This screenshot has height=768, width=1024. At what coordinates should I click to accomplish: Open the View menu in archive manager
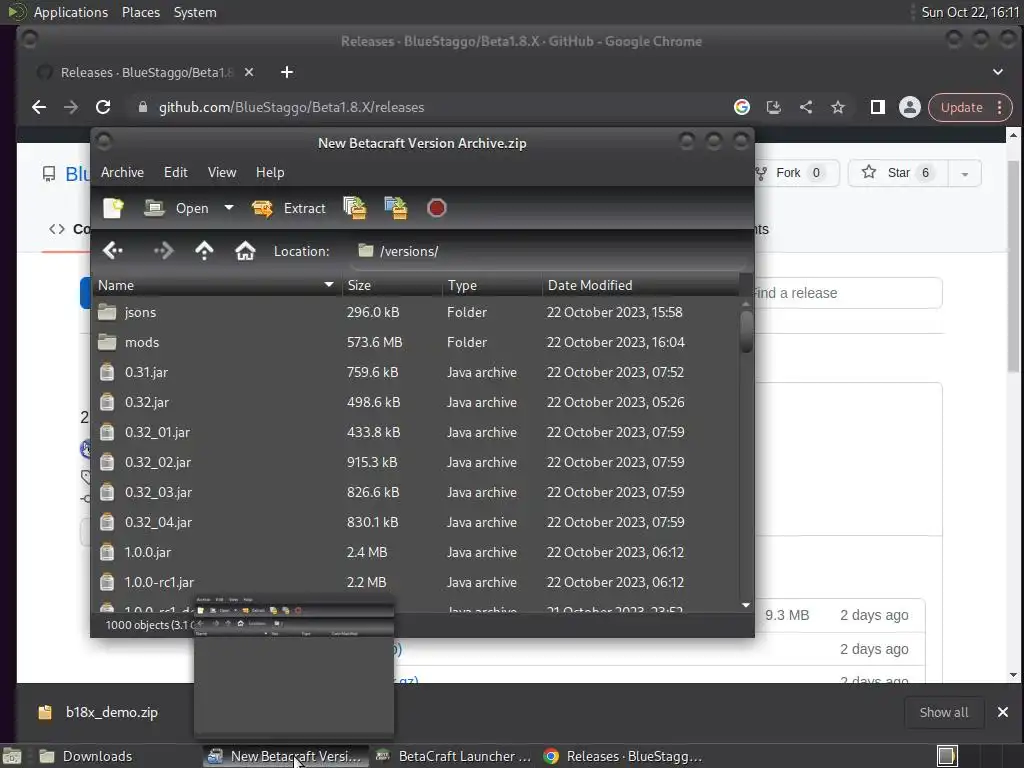pyautogui.click(x=222, y=172)
